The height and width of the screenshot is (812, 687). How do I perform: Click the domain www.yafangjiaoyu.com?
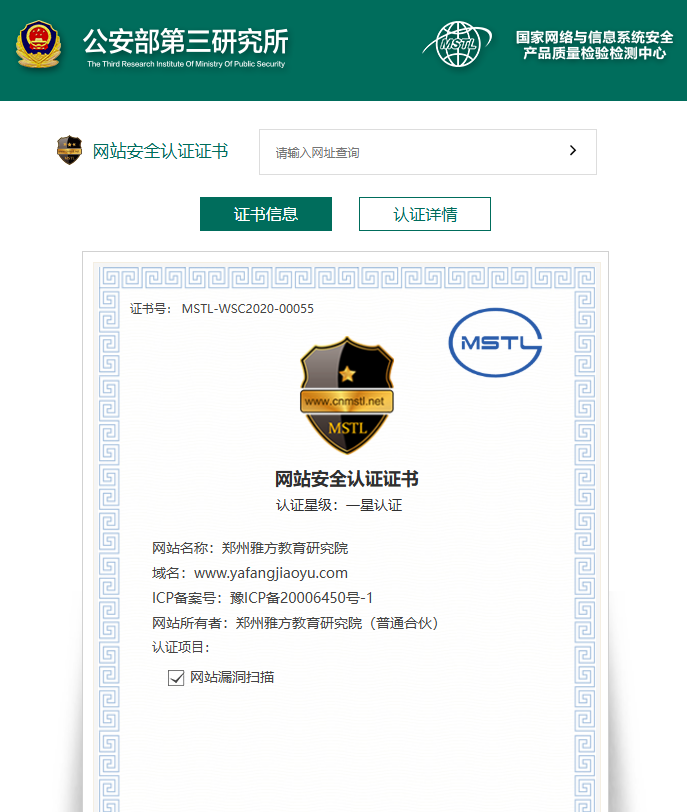pos(270,573)
